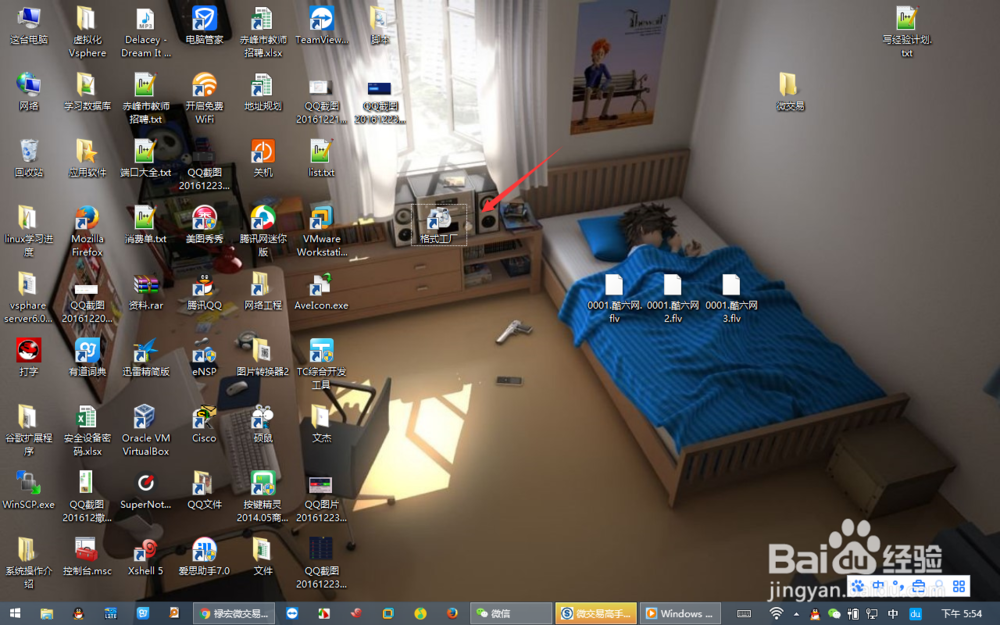Select the 虚拟化 Vsphere folder
Viewport: 1000px width, 625px height.
pos(87,32)
